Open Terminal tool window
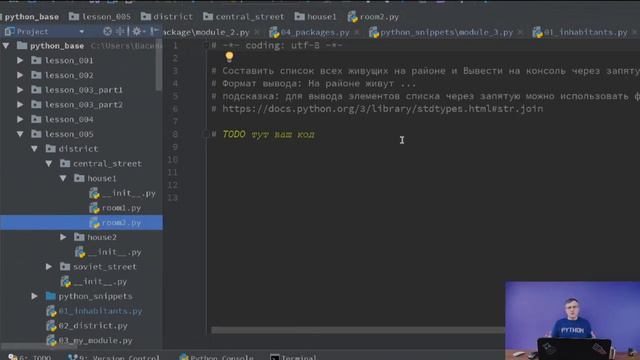 tap(293, 357)
